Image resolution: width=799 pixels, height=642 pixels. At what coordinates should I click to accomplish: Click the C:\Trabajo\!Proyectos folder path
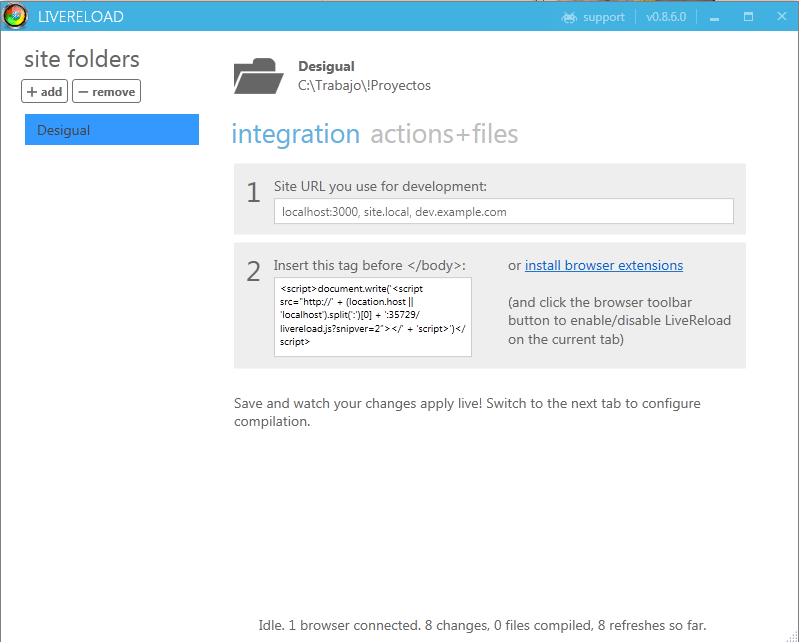coord(364,86)
